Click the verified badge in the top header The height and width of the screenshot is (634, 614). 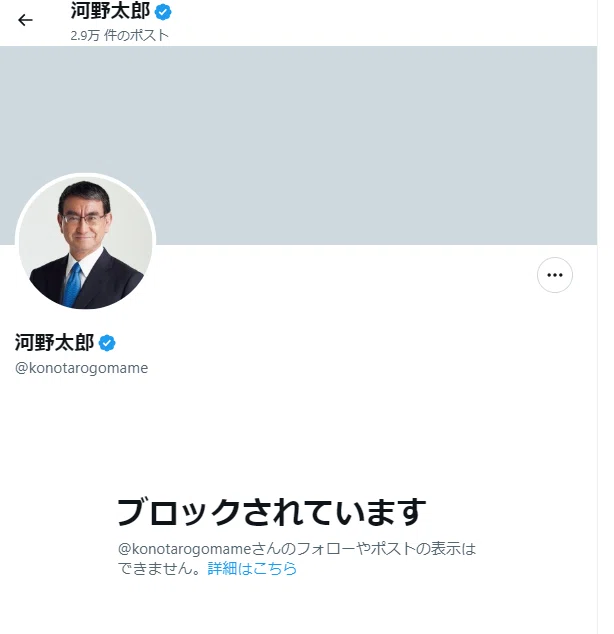163,12
